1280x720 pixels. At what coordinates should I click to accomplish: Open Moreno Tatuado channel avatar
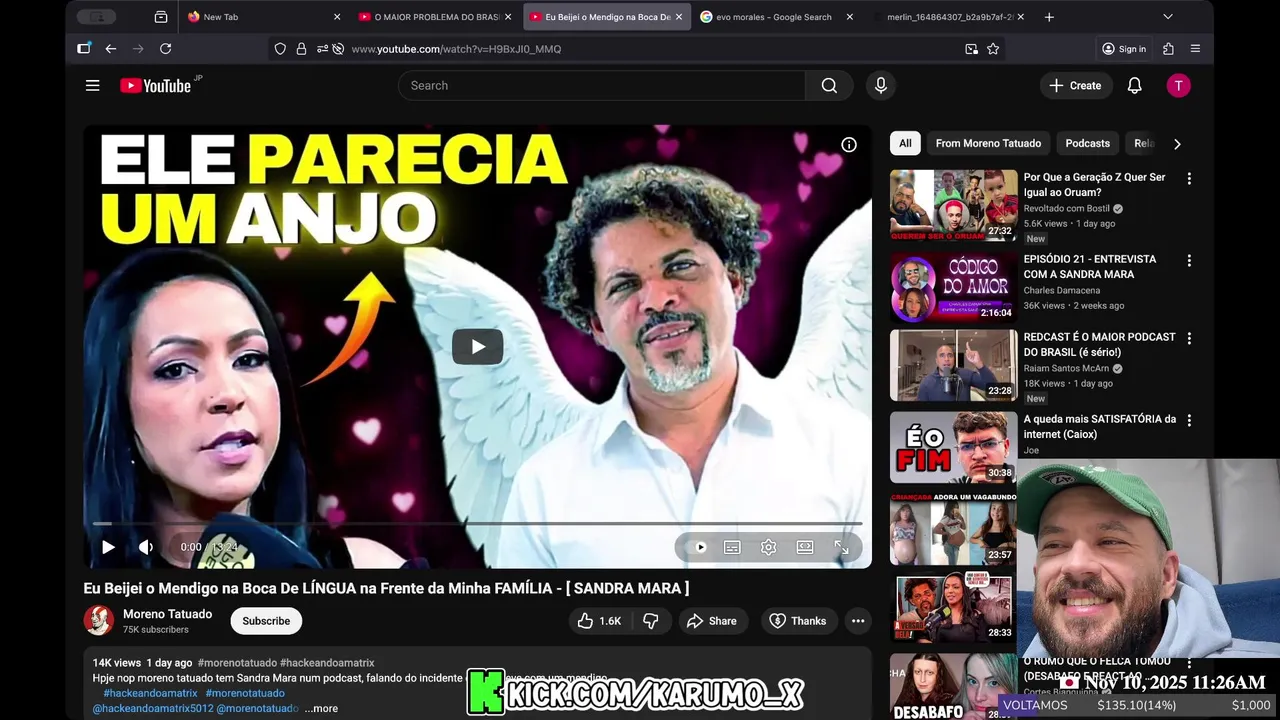coord(99,620)
